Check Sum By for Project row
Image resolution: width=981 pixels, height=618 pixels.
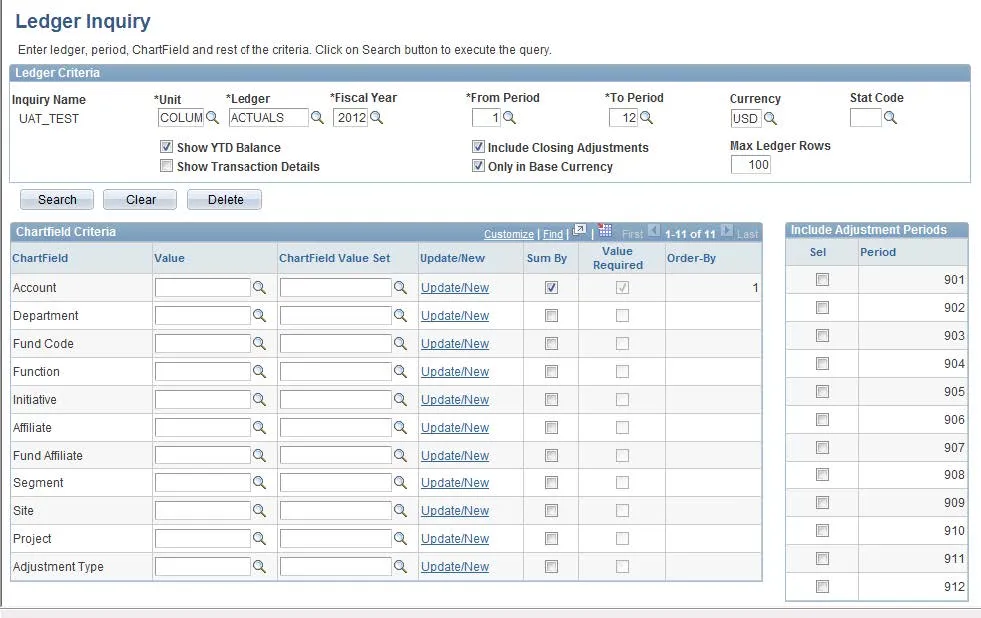551,539
